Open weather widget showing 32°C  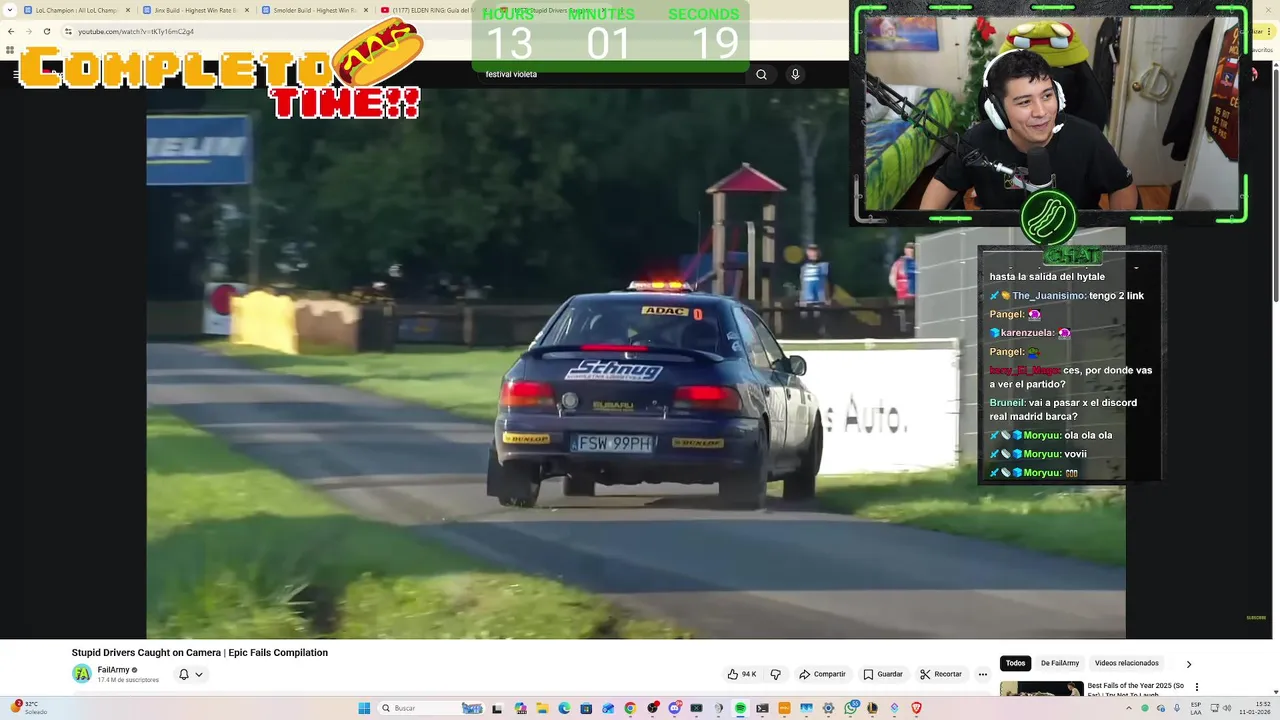(x=27, y=708)
